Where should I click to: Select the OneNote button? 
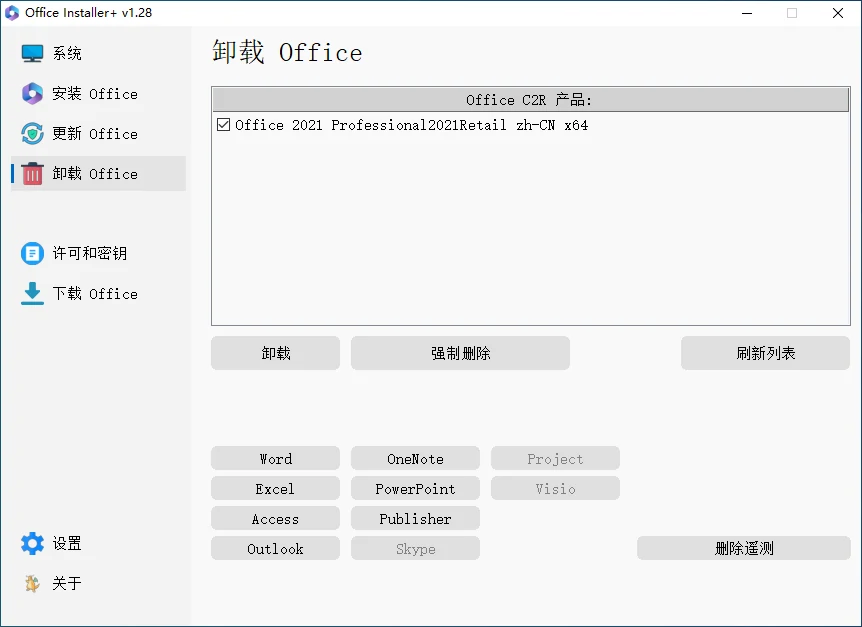point(415,458)
